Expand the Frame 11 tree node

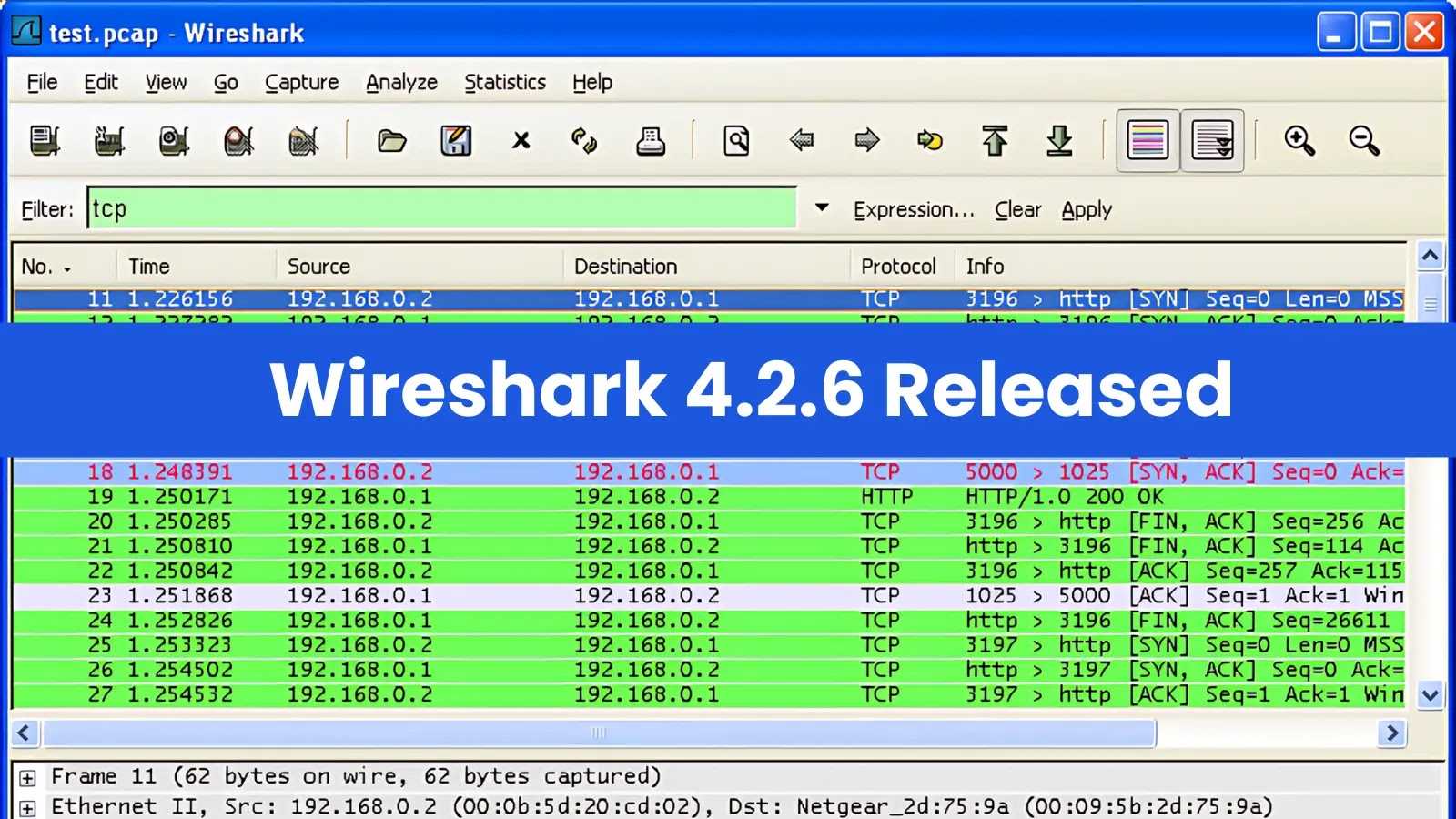(x=27, y=778)
